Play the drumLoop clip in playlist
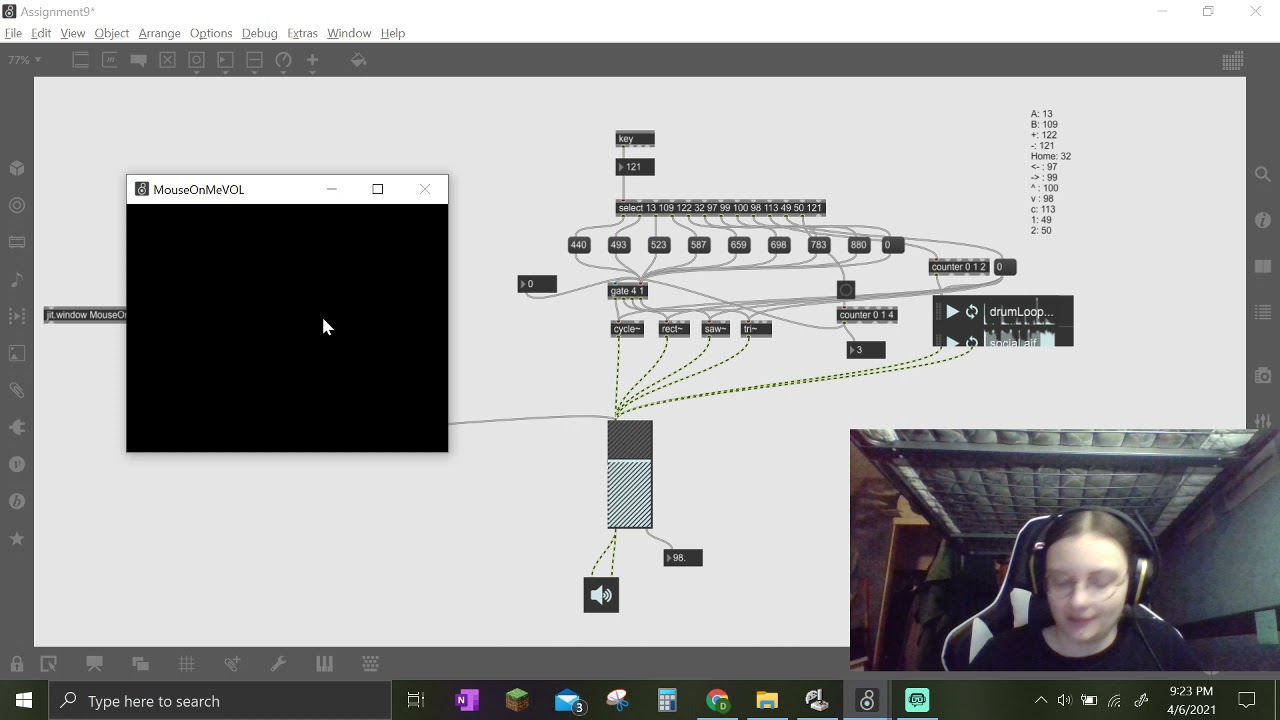The width and height of the screenshot is (1280, 720). pos(952,312)
